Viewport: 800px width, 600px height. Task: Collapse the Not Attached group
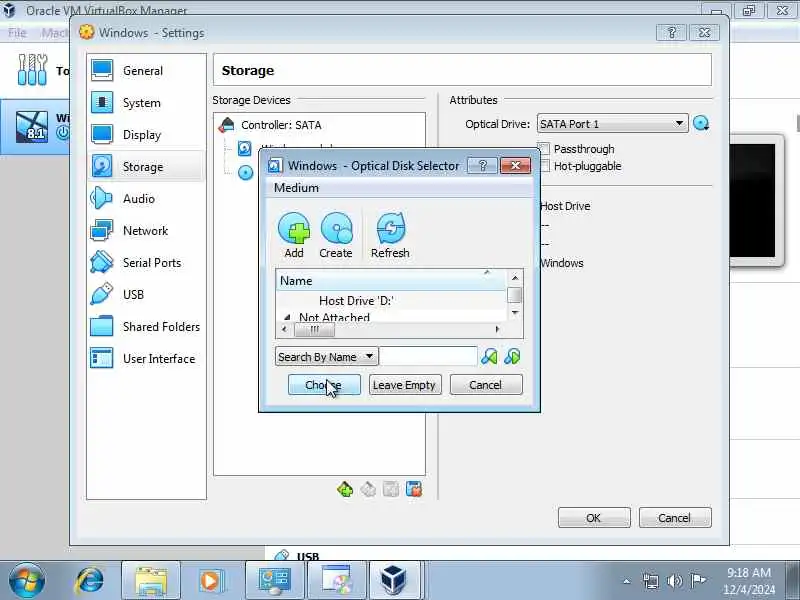tap(287, 317)
